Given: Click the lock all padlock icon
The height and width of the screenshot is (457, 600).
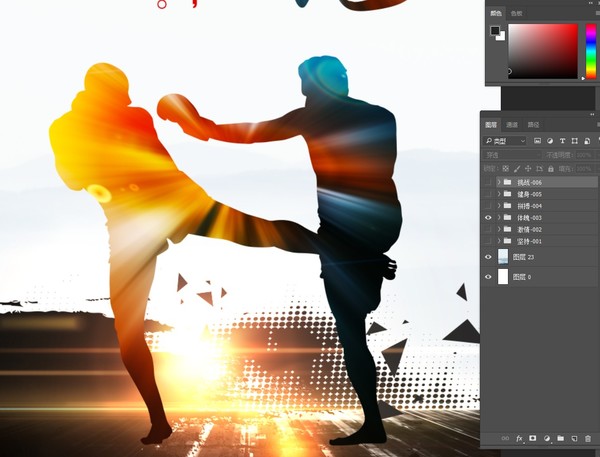Looking at the screenshot, I should pos(551,168).
